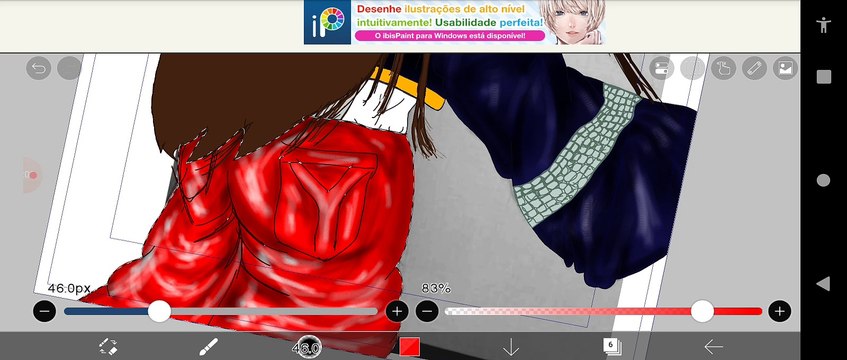This screenshot has width=847, height=360.
Task: Open the red color swatch
Action: pyautogui.click(x=409, y=346)
